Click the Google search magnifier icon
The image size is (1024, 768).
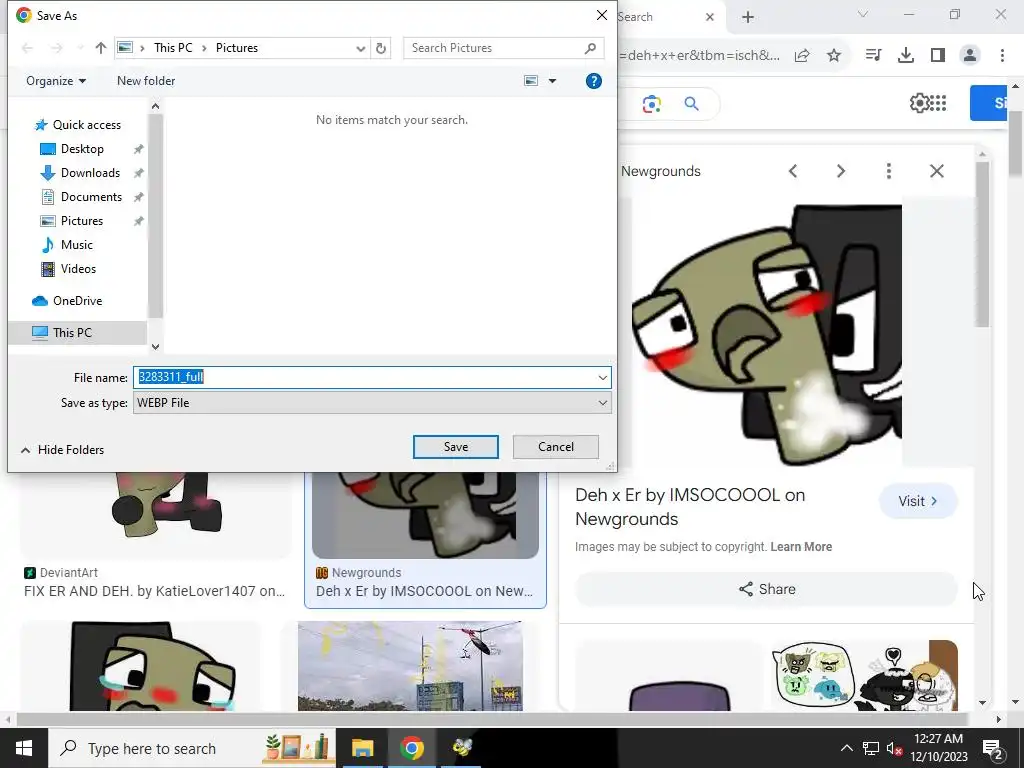coord(692,104)
